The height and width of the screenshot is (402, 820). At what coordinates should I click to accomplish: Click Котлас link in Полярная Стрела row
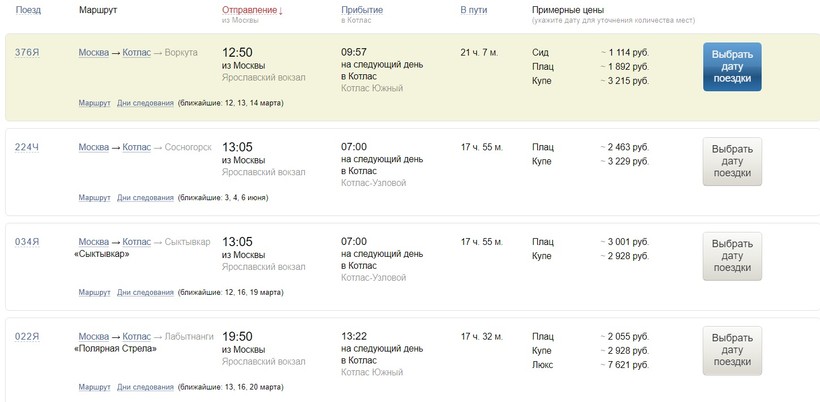(x=136, y=336)
